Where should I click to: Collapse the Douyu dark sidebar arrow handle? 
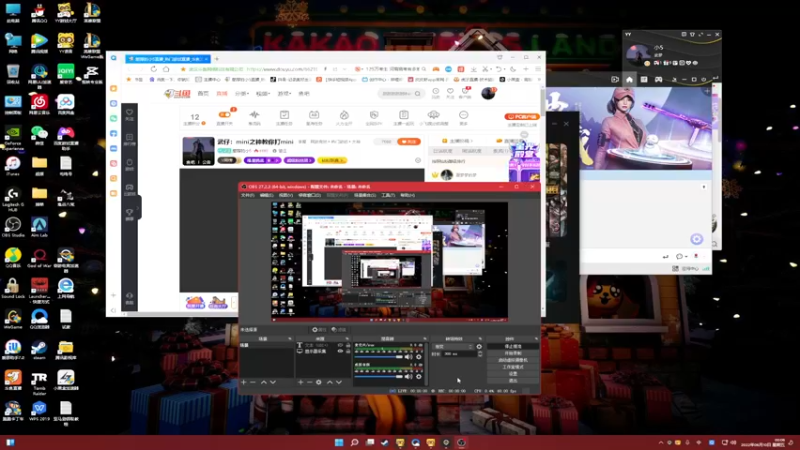click(138, 207)
